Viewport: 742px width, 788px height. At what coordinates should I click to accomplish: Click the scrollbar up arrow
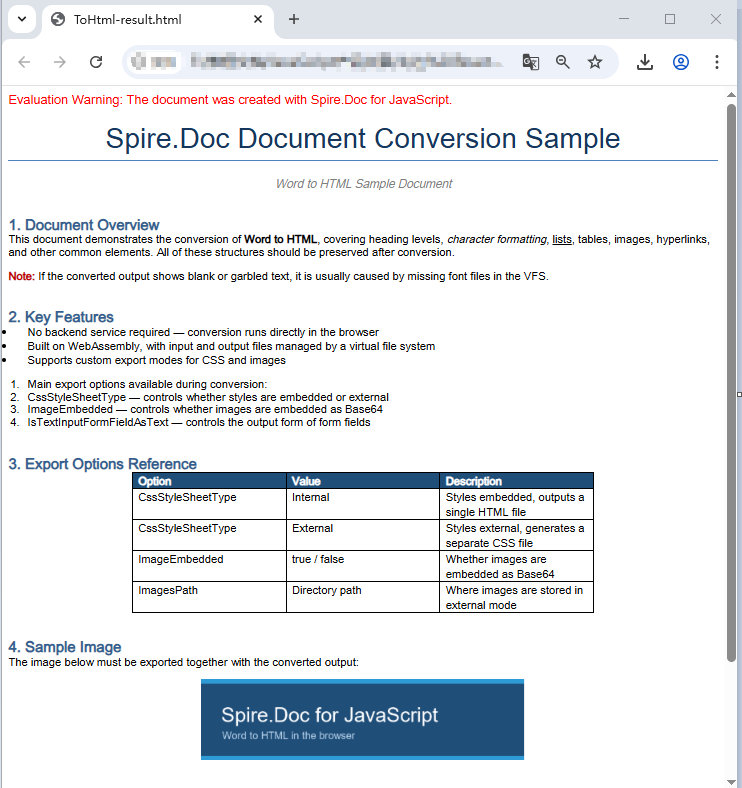tap(731, 95)
